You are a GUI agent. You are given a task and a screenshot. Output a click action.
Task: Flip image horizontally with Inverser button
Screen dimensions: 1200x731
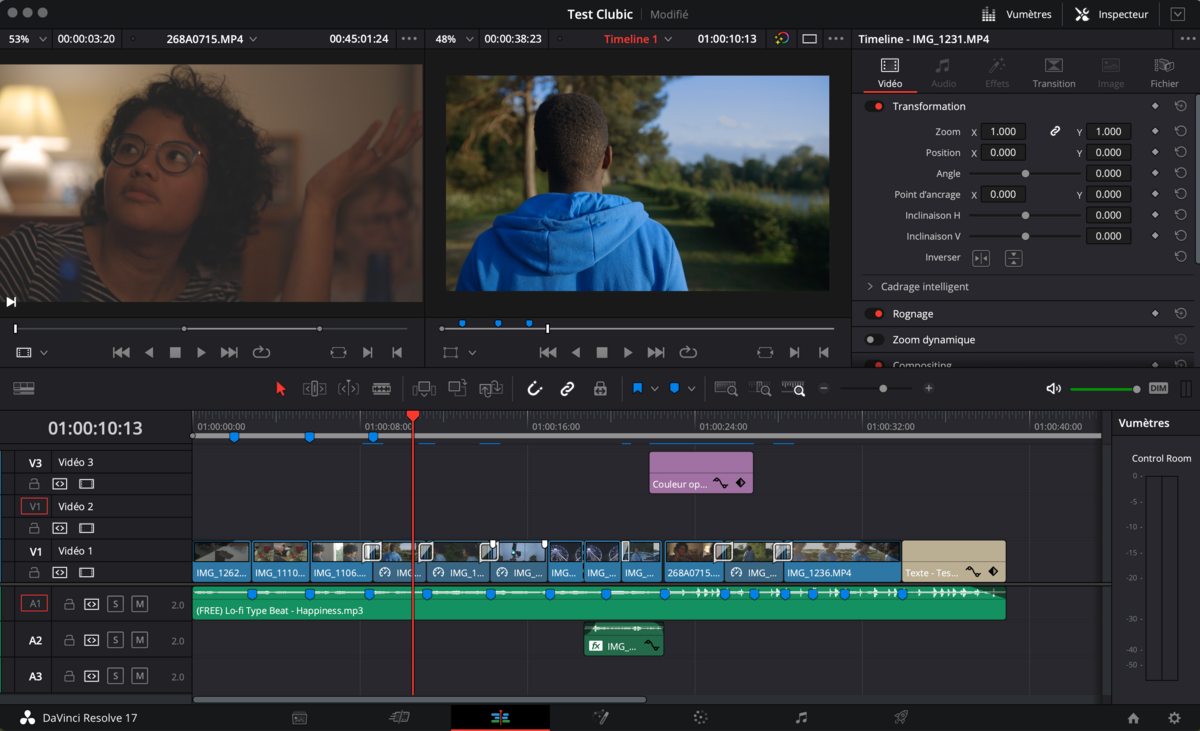click(981, 258)
